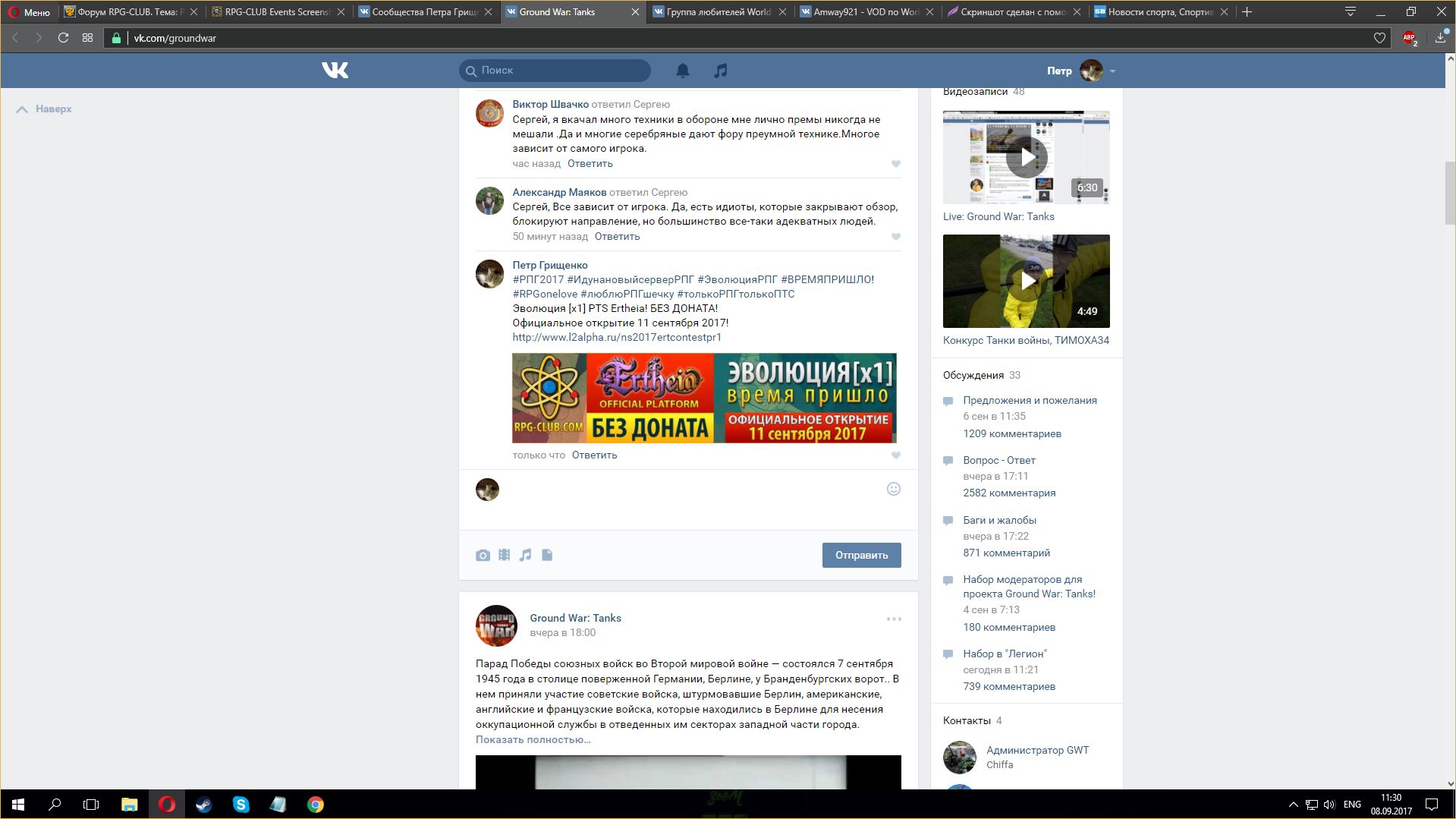
Task: Switch to Новости спорта tab
Action: (1160, 12)
